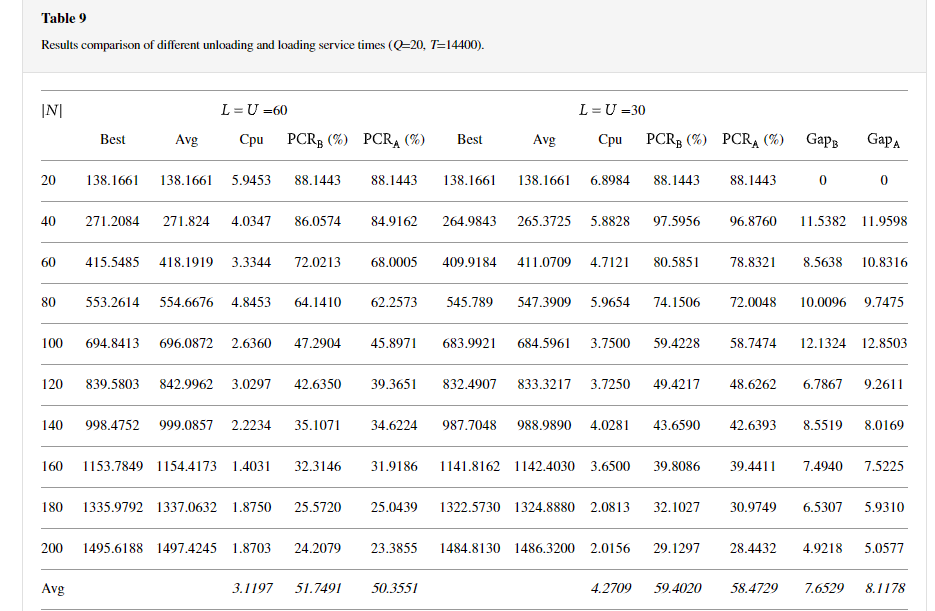The image size is (935, 611).
Task: Click the row label "80"
Action: point(48,302)
